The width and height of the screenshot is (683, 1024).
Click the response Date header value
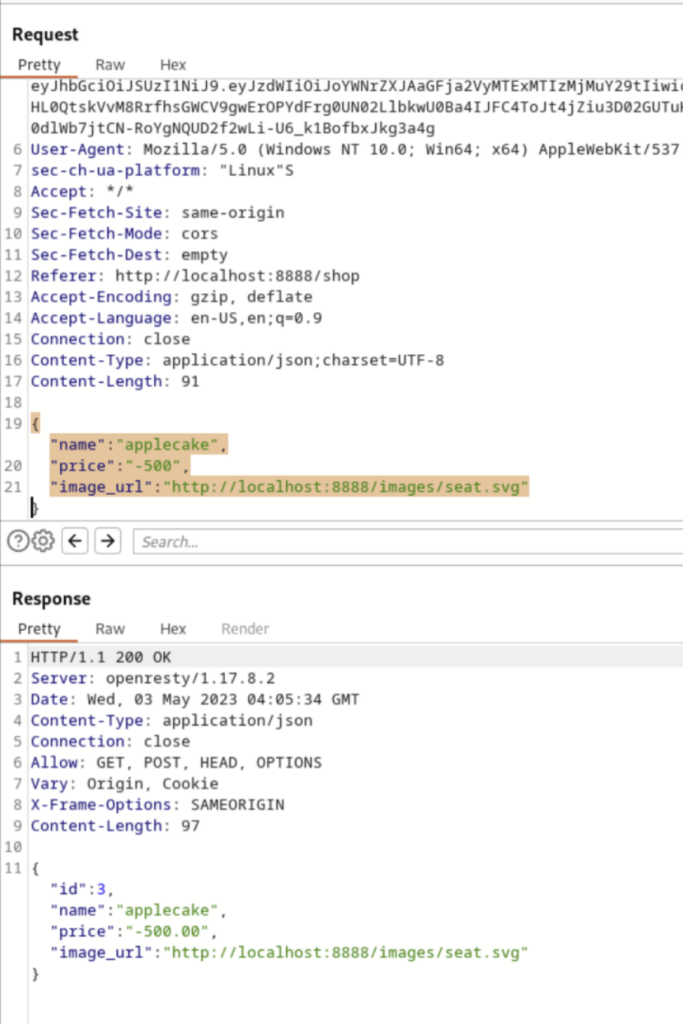tap(223, 699)
